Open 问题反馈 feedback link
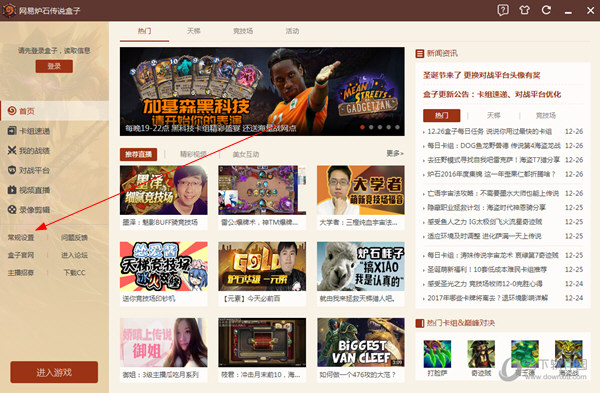 click(74, 238)
